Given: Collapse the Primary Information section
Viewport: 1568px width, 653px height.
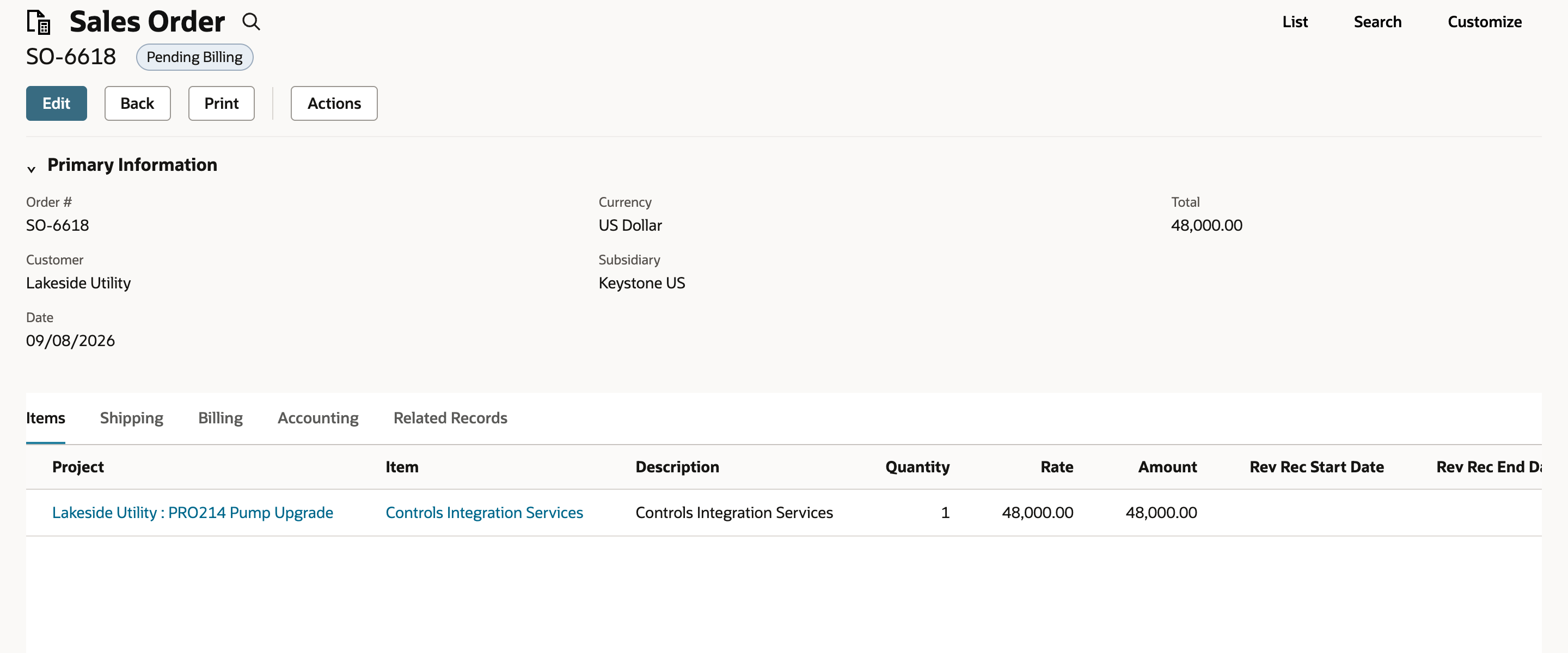Looking at the screenshot, I should tap(31, 169).
